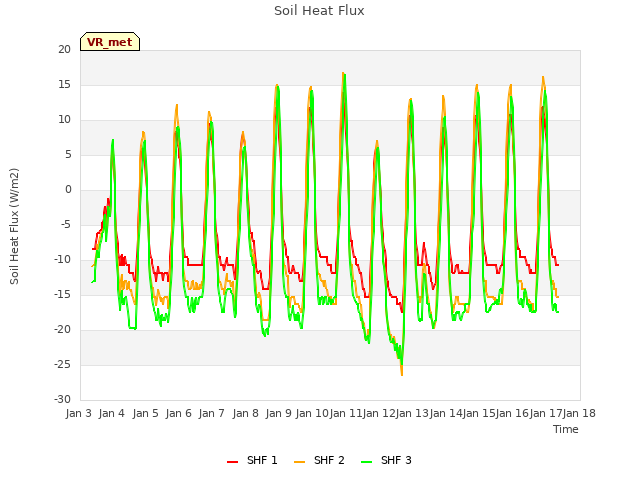
Task: Click the green SHF 3 legend swatch
Action: (367, 461)
